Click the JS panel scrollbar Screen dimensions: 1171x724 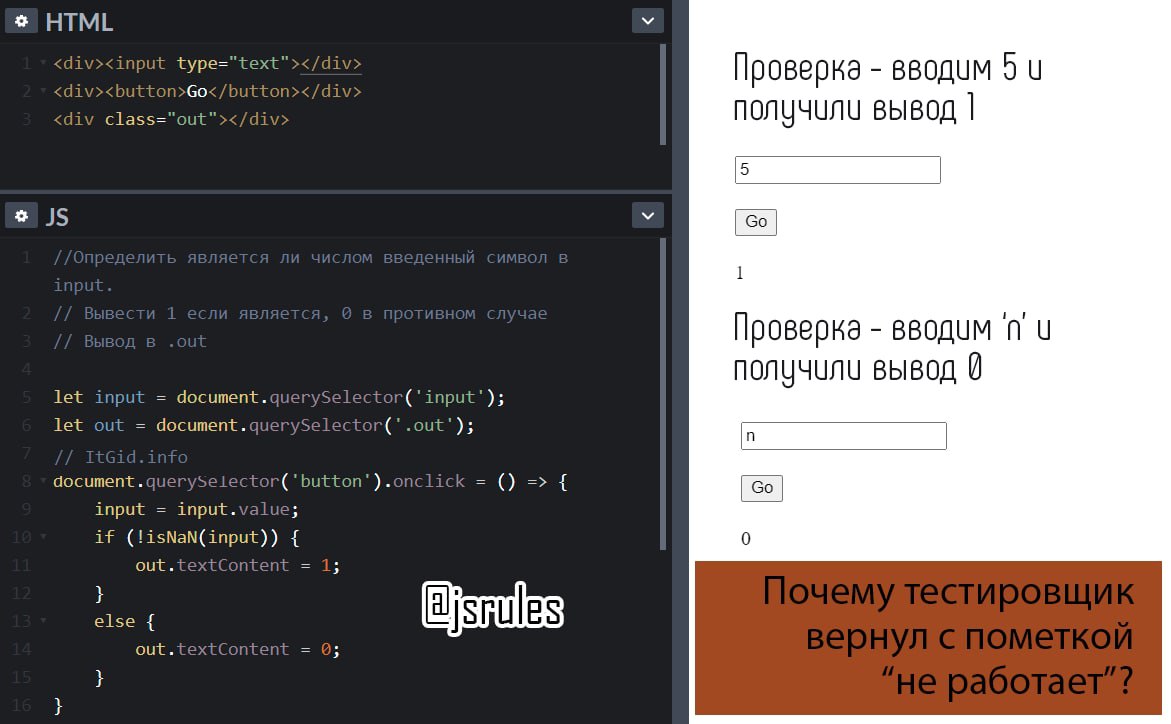pos(662,395)
